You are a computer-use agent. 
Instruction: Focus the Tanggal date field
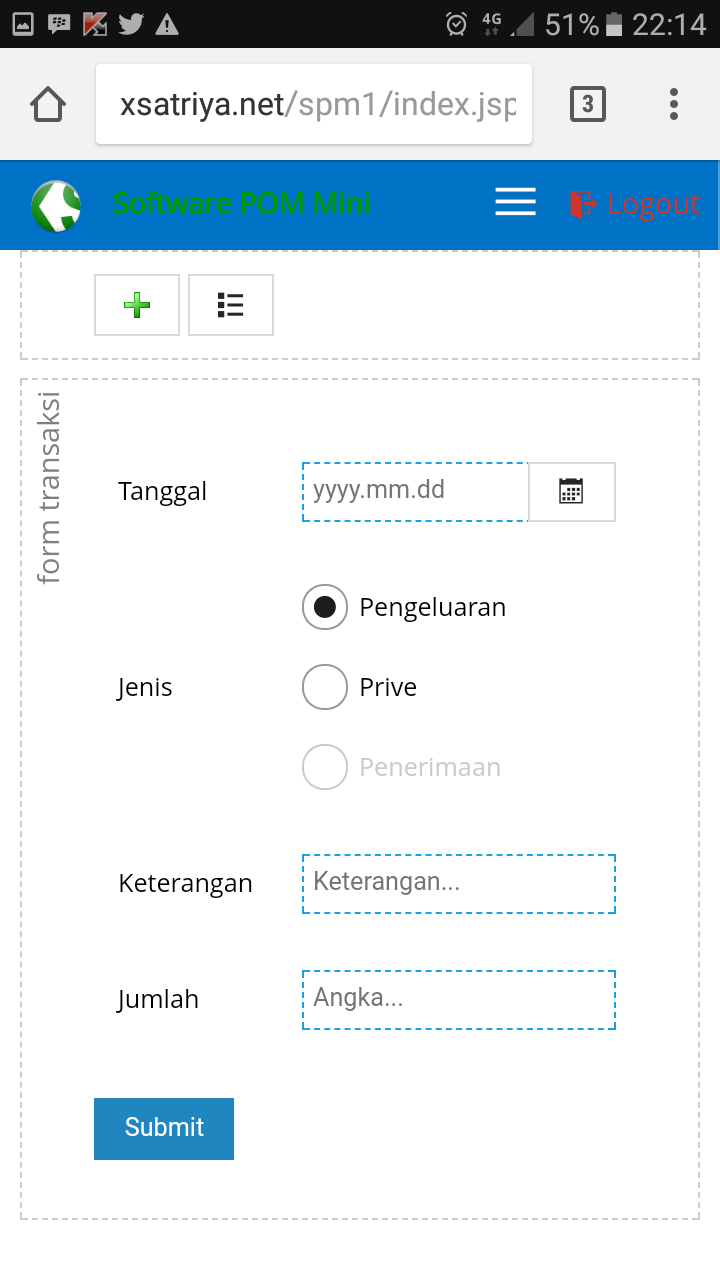tap(415, 491)
